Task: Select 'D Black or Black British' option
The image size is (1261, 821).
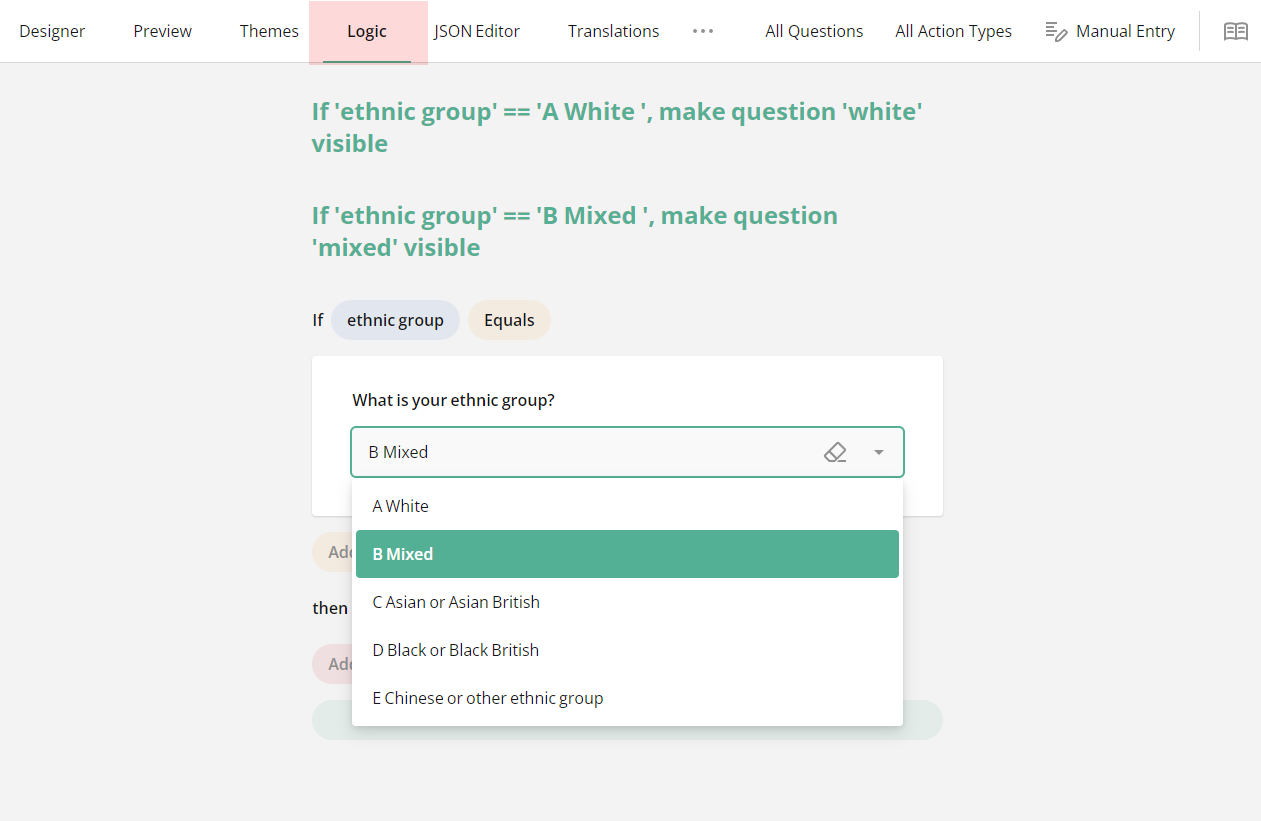Action: tap(455, 649)
